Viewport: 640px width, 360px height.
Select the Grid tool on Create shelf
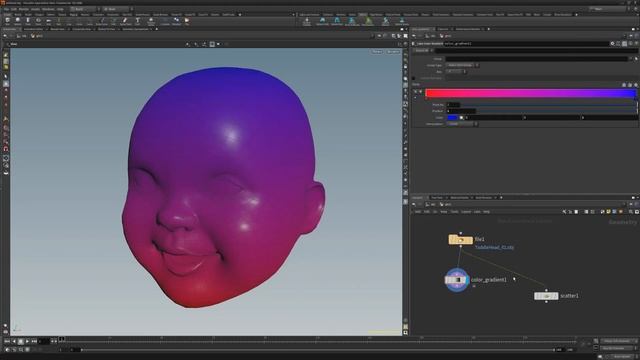click(48, 21)
